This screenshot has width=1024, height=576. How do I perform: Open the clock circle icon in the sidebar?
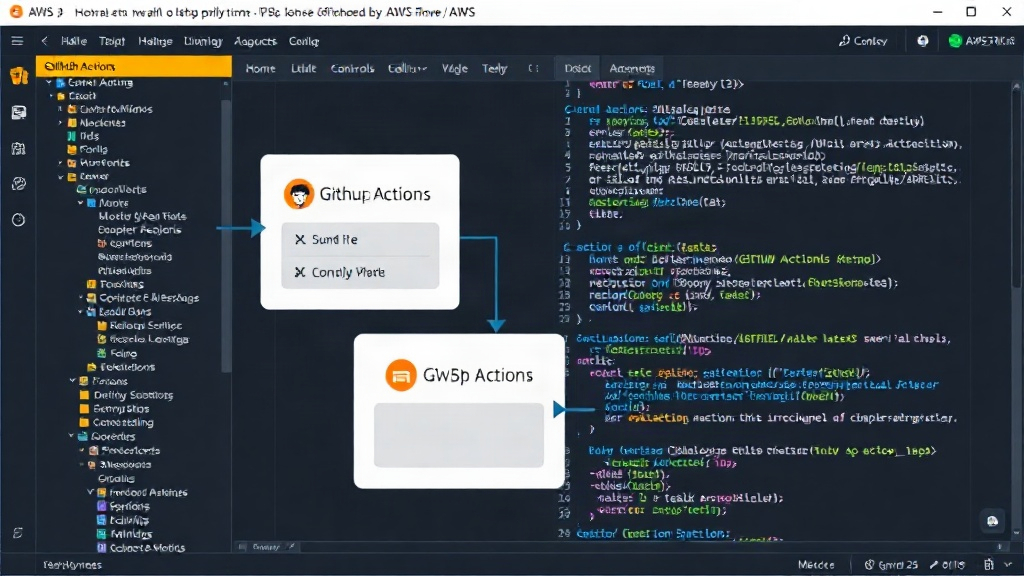(x=19, y=220)
